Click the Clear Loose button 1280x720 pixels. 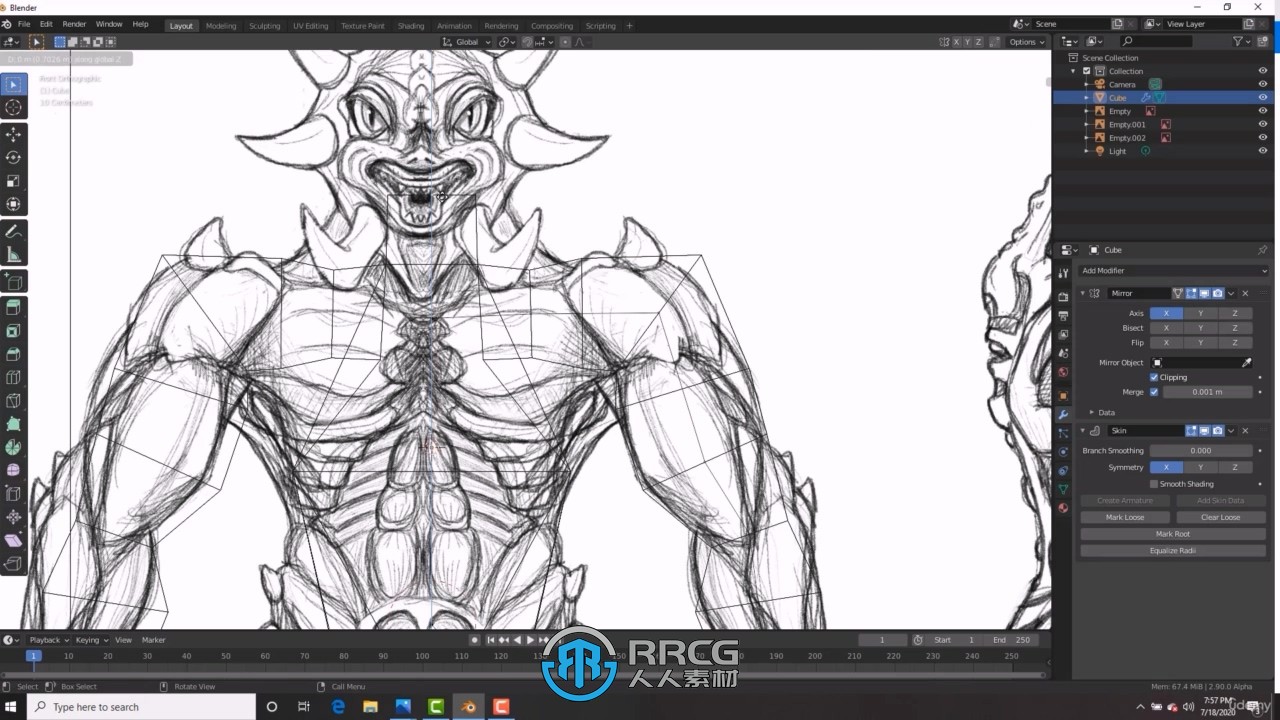click(1221, 517)
